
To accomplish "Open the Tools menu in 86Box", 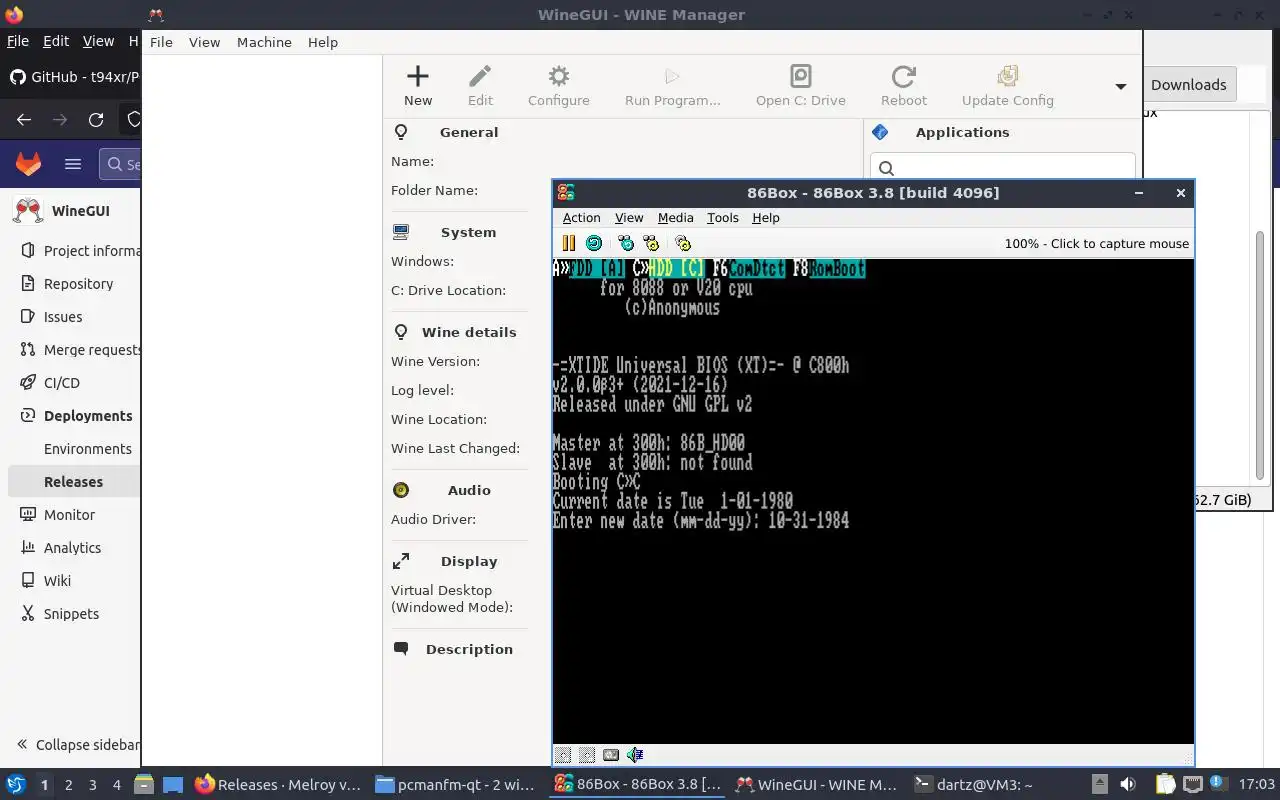I will pyautogui.click(x=722, y=217).
